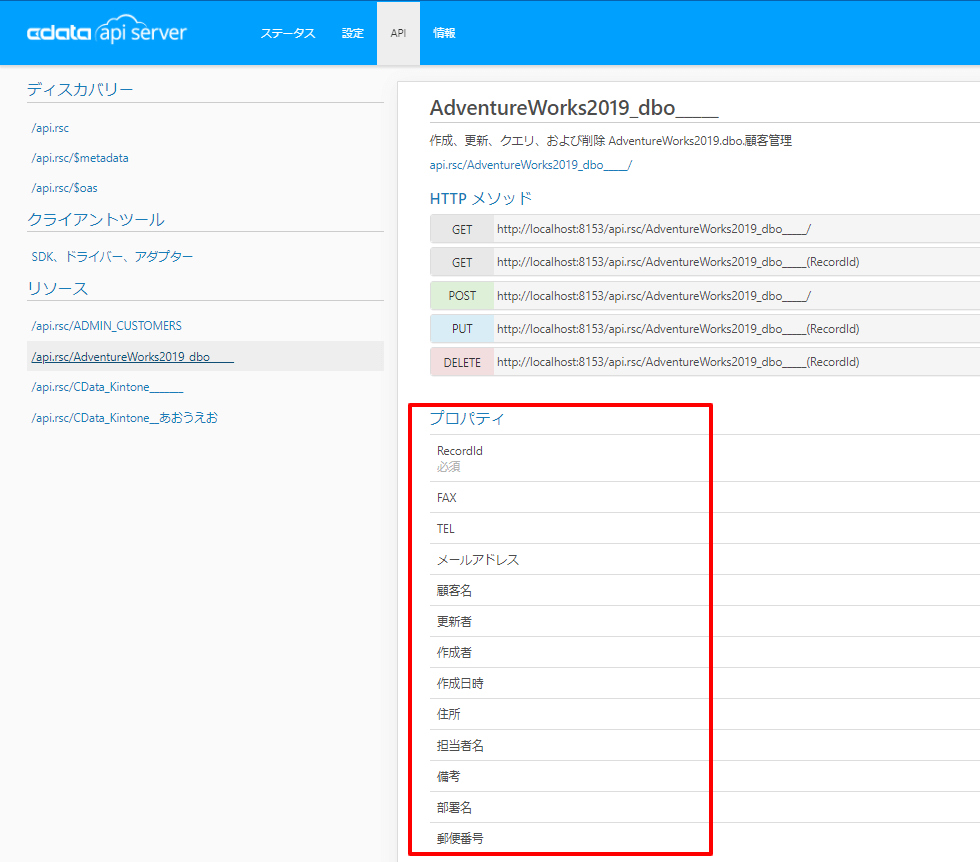Screen dimensions: 980x862
Task: Select the 郵便番号 property row
Action: pos(704,838)
